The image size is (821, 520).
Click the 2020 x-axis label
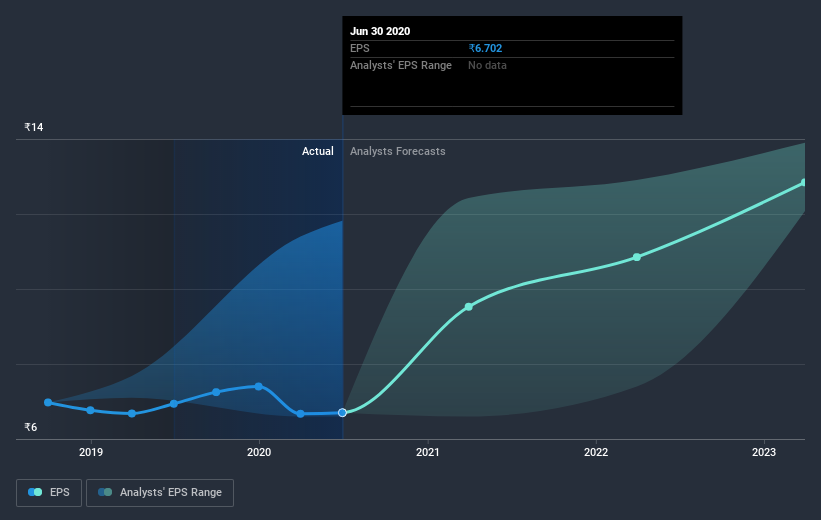coord(259,452)
